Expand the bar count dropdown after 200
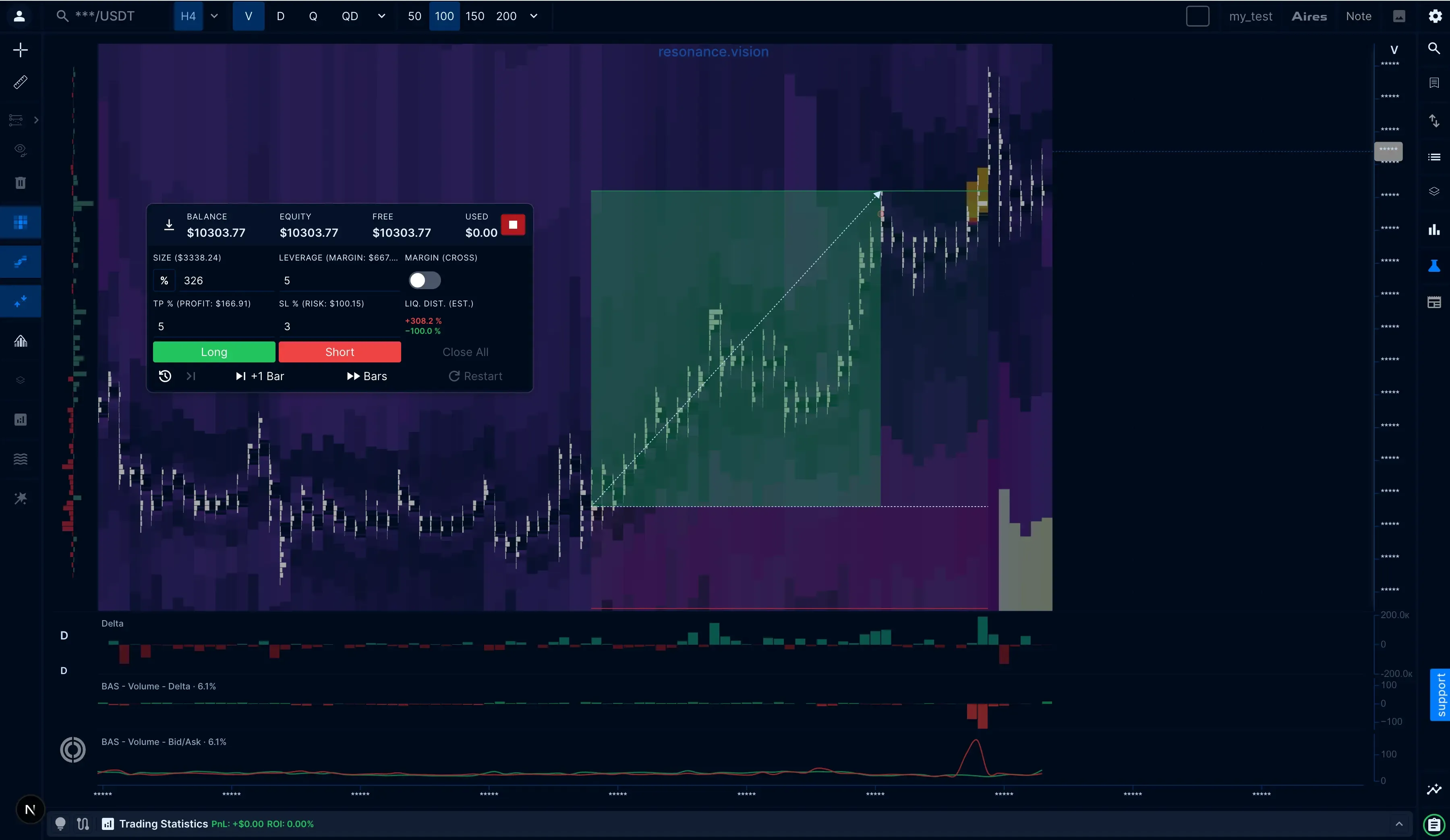The height and width of the screenshot is (840, 1450). pyautogui.click(x=533, y=16)
